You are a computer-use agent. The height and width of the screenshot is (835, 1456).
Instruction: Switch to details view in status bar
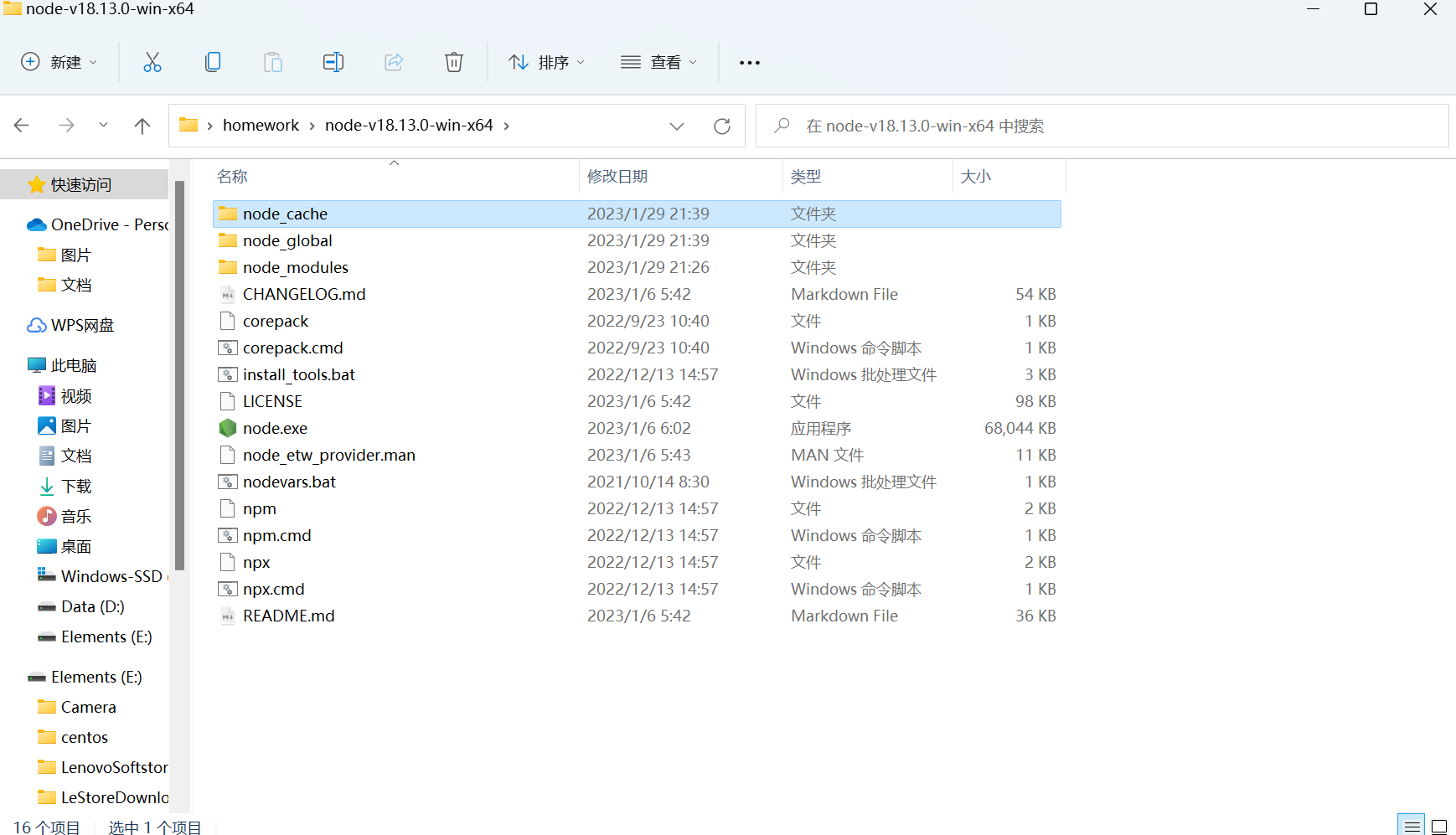(x=1412, y=826)
